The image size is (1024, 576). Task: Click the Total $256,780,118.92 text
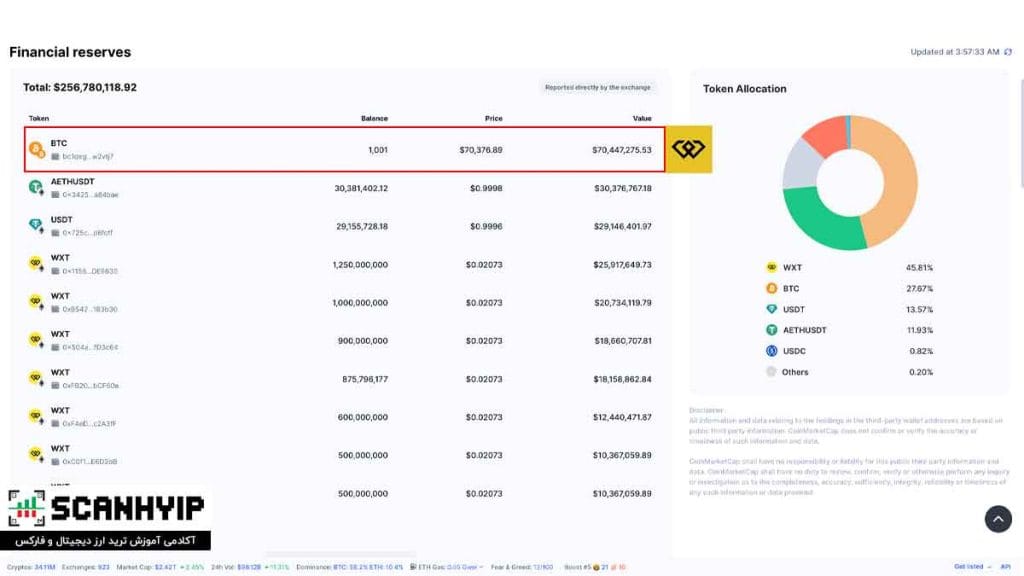(80, 88)
